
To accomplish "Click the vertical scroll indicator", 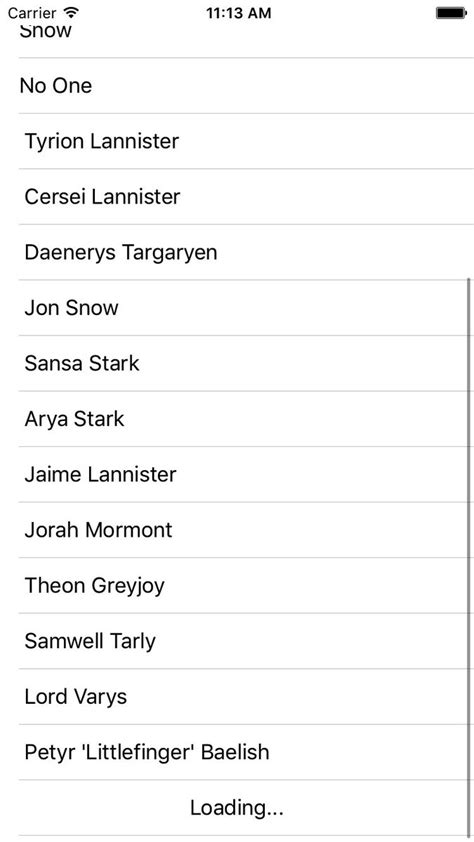I will pos(469,556).
